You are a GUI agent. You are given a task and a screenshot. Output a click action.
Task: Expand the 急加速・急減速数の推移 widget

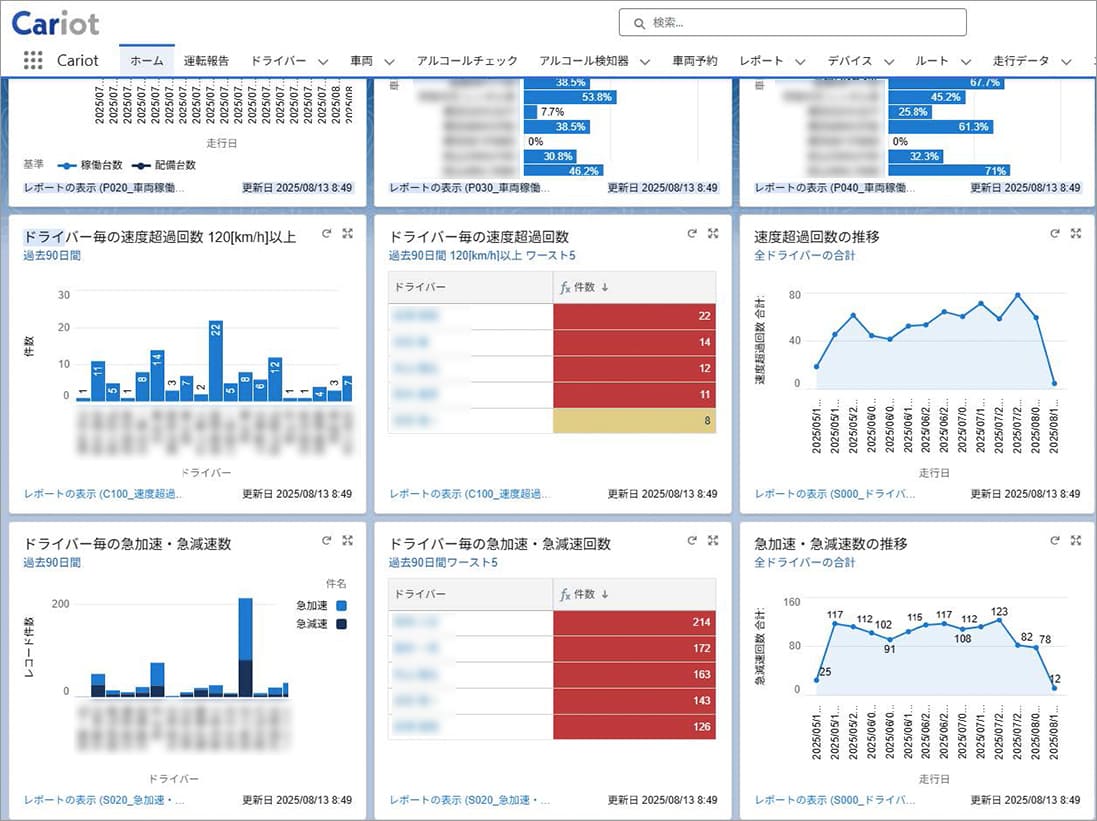click(x=1075, y=540)
